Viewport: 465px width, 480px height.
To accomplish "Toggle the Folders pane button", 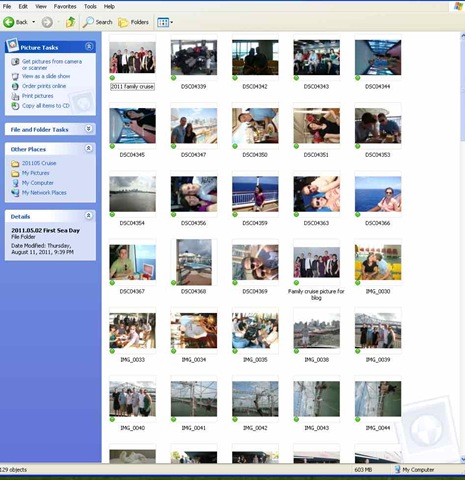I will (x=133, y=22).
